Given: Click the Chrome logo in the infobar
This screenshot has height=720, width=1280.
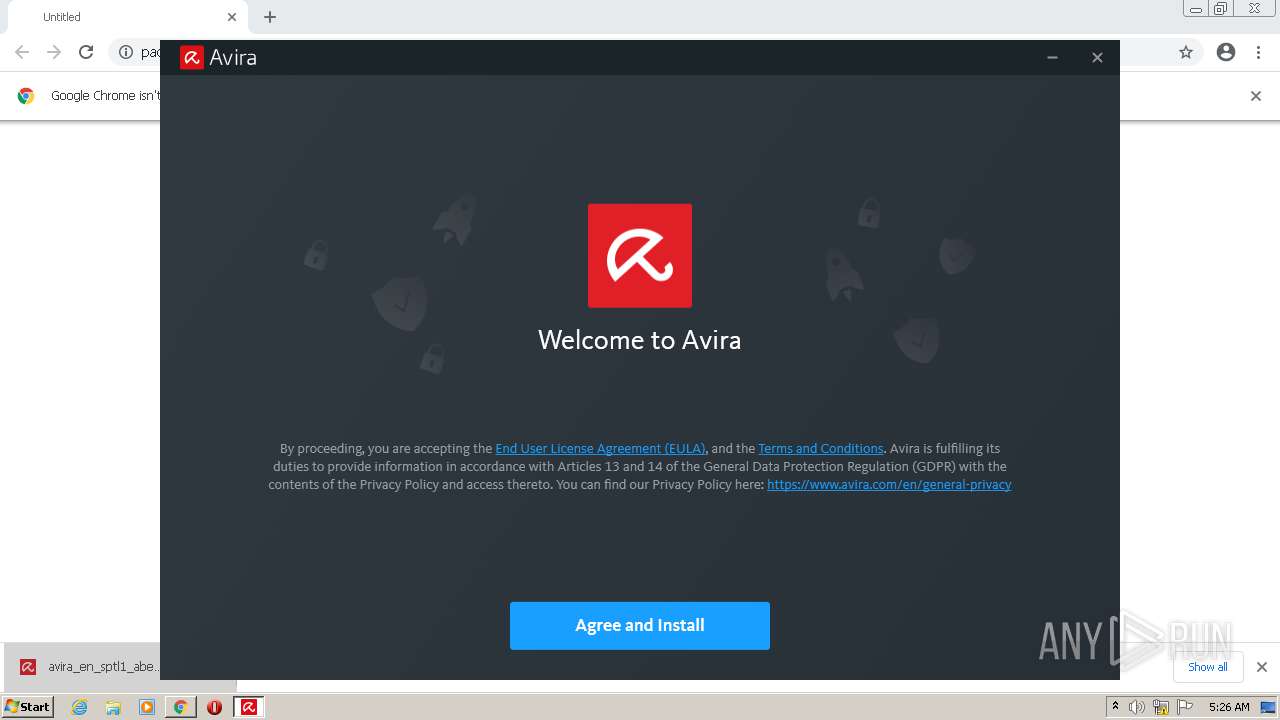Looking at the screenshot, I should [26, 96].
